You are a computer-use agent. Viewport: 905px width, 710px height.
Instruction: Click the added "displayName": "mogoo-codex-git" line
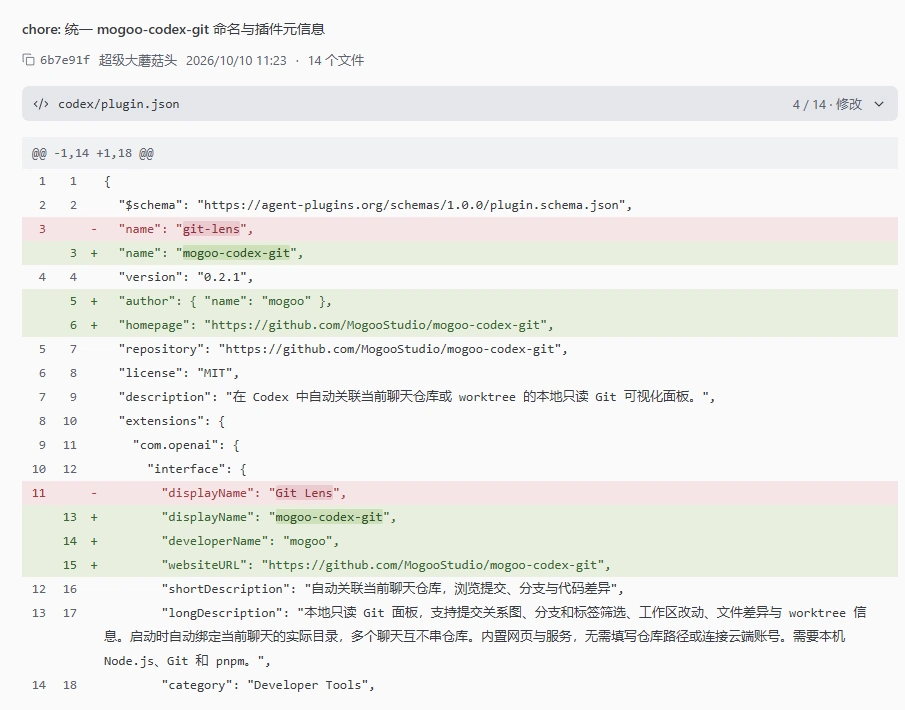pos(460,517)
